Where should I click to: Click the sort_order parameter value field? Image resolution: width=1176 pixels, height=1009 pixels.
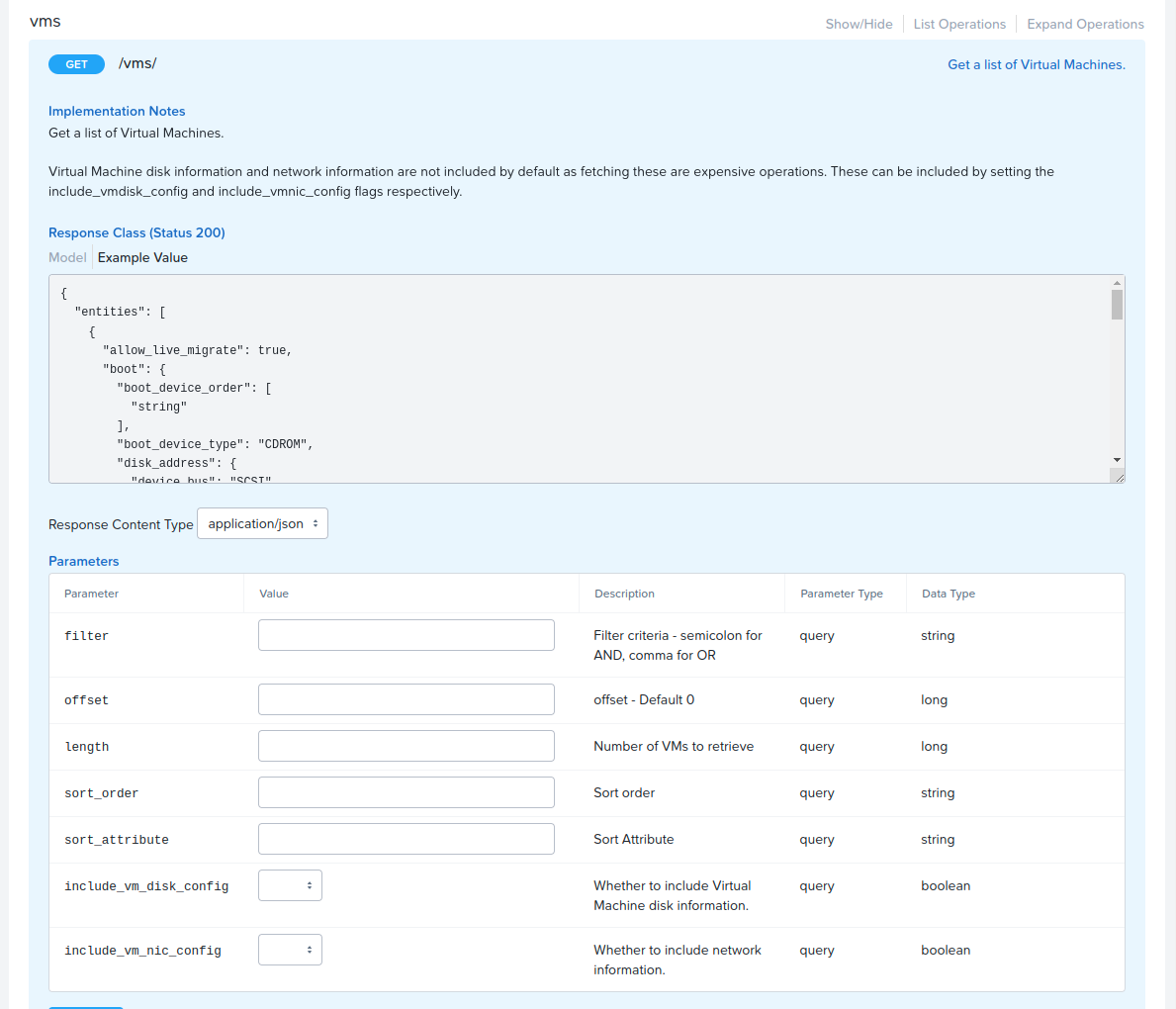tap(406, 791)
